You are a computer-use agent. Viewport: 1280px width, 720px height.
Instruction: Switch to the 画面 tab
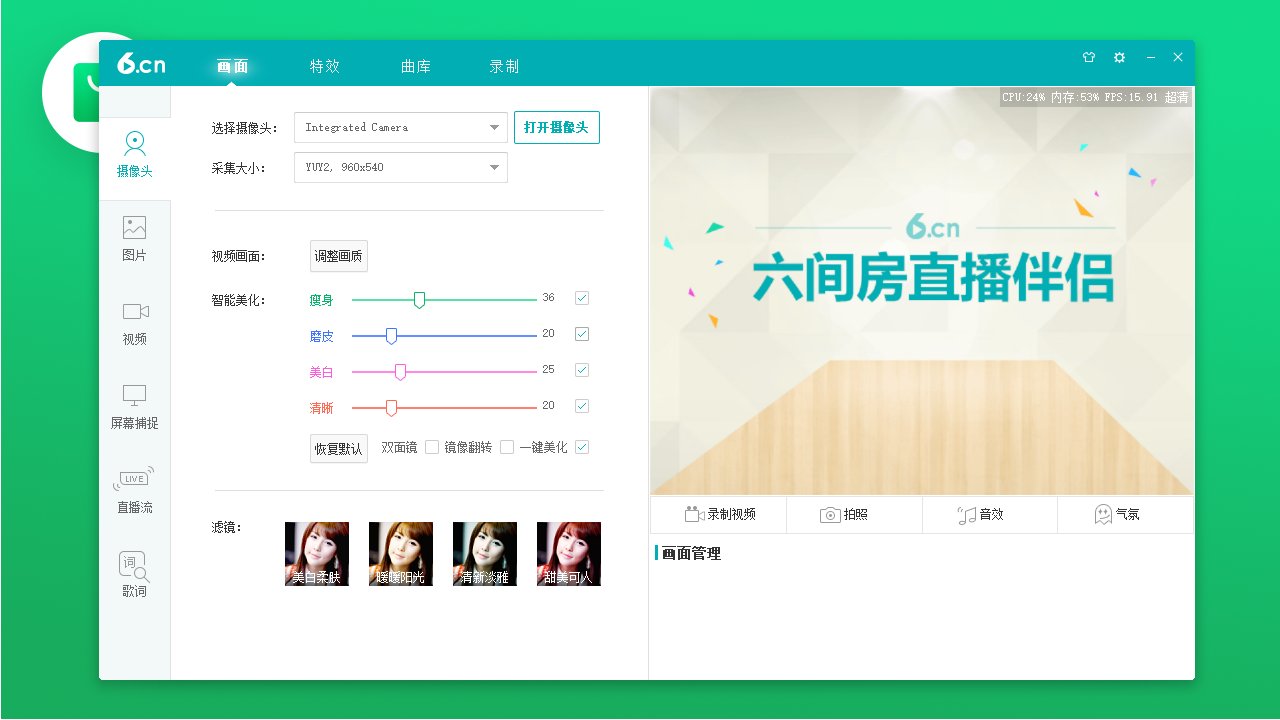[x=232, y=66]
